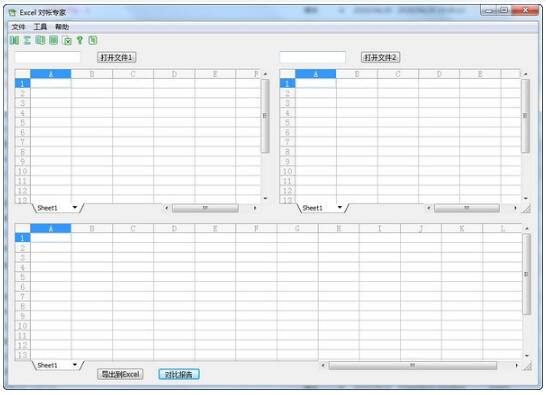Click the third green sheet-compare toolbar icon

[40, 40]
